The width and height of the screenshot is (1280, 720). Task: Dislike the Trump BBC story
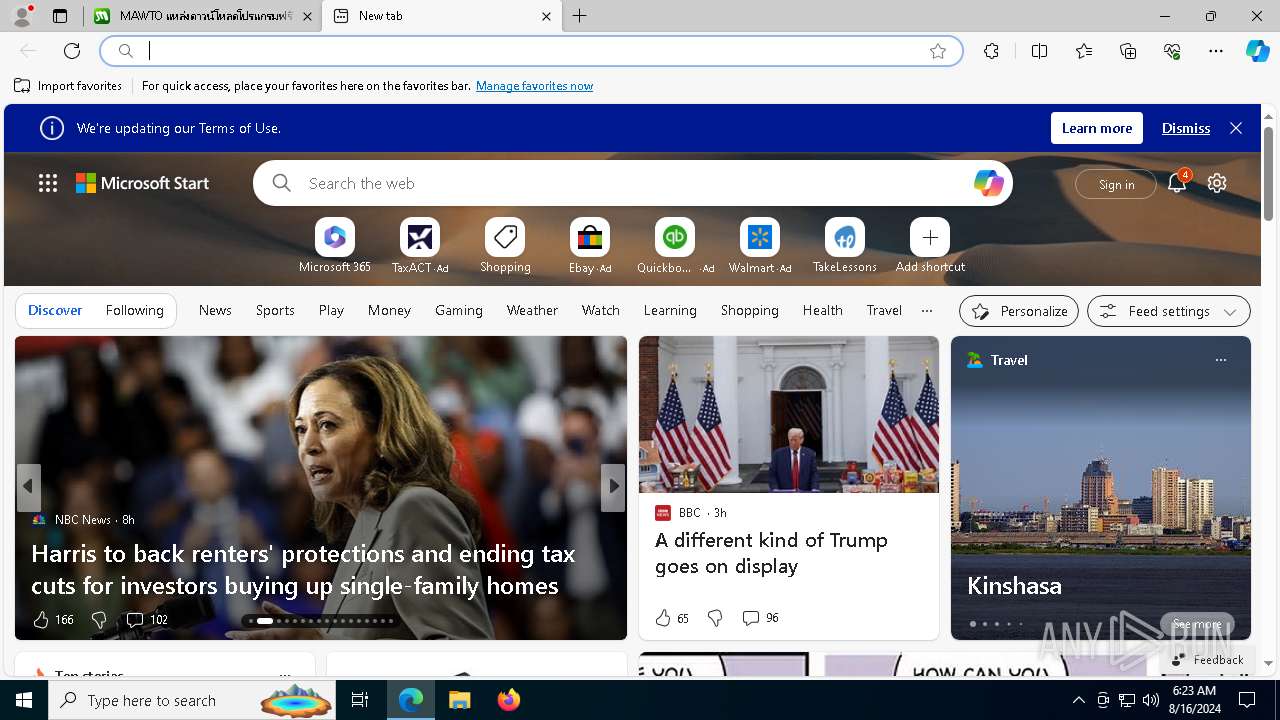click(x=715, y=618)
